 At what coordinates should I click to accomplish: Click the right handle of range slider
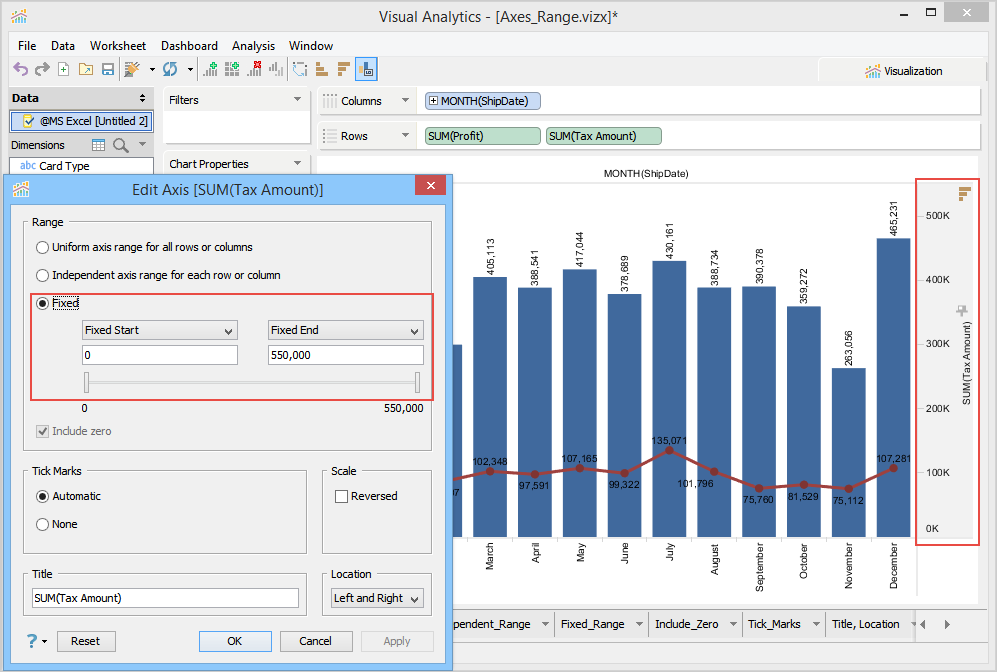coord(417,382)
